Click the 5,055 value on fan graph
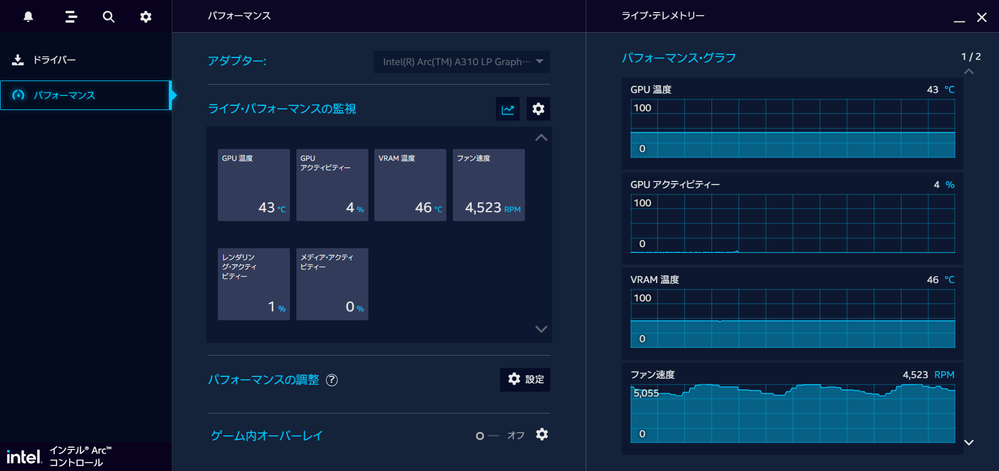 pos(646,393)
